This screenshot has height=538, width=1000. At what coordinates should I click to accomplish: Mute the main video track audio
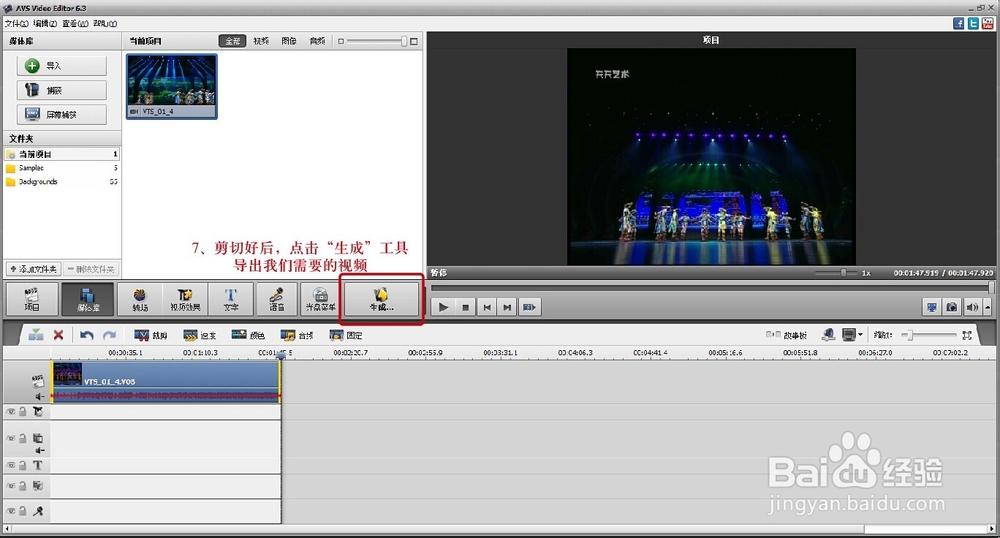pyautogui.click(x=39, y=396)
